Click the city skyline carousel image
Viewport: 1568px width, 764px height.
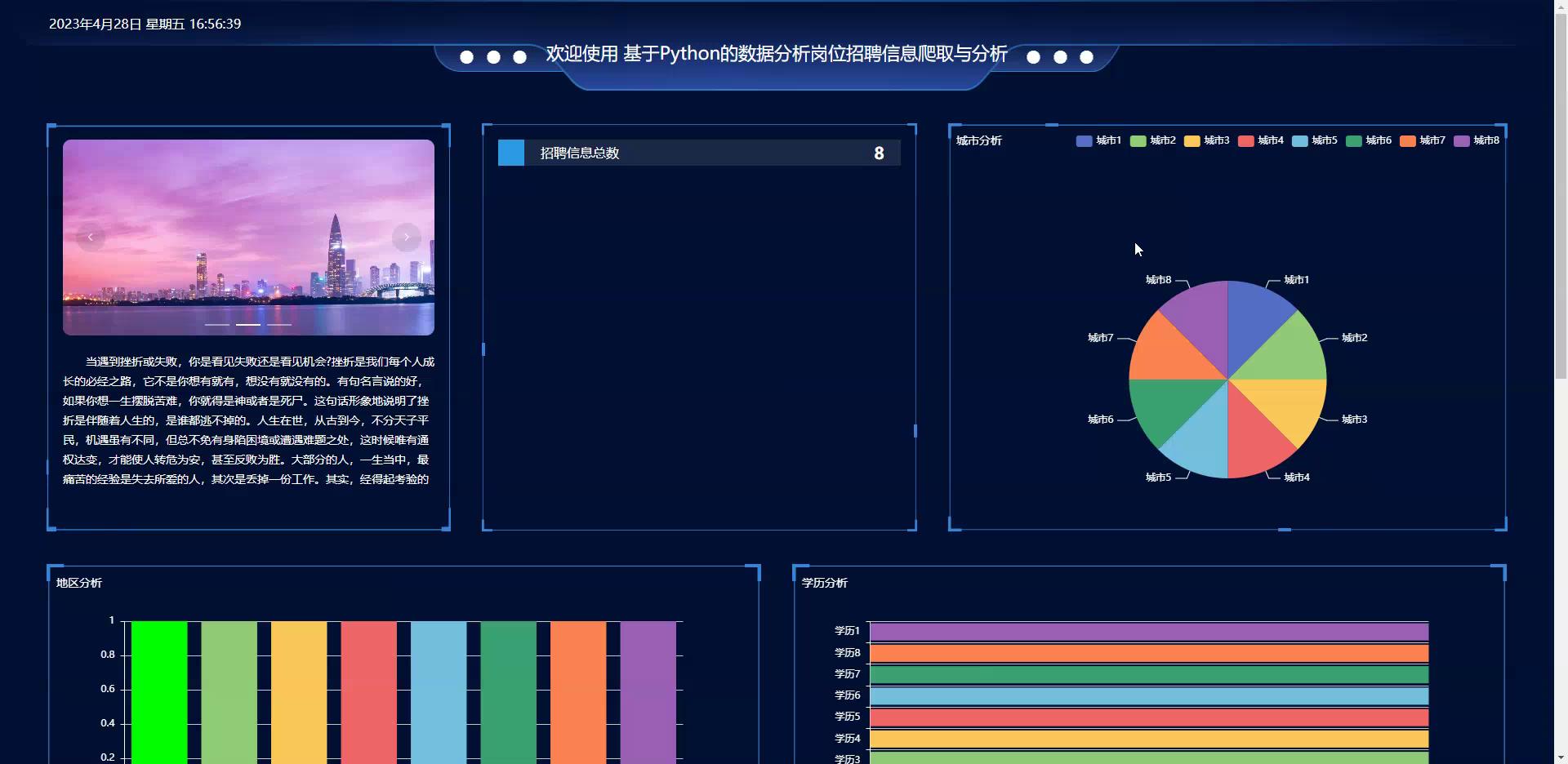tap(248, 238)
